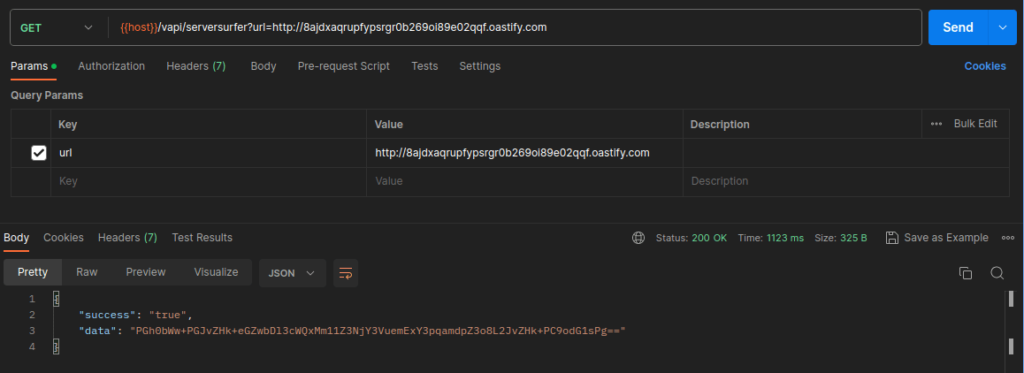The width and height of the screenshot is (1024, 373).
Task: Open the response Cookies tab
Action: tap(63, 238)
